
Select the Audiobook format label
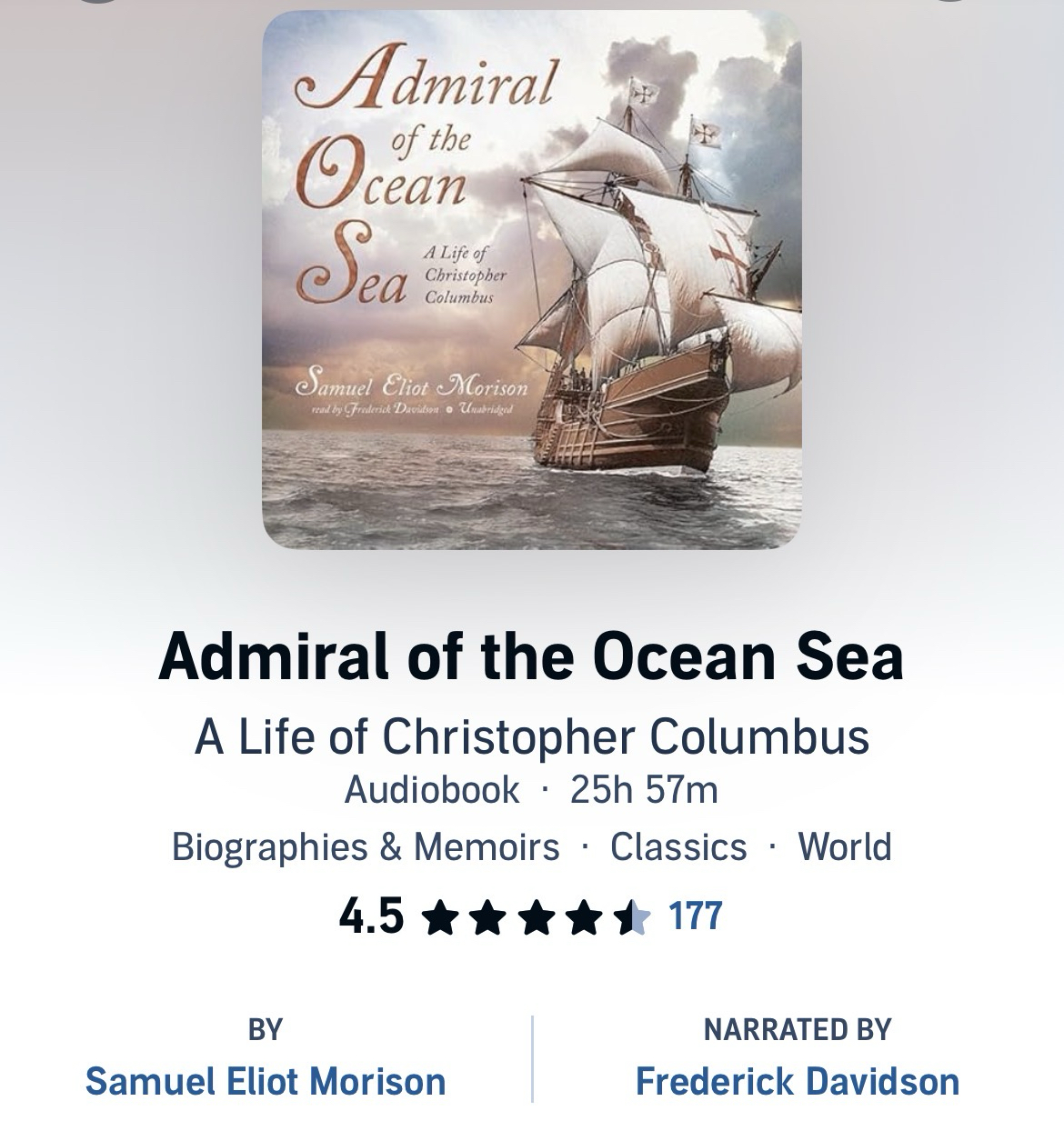click(x=432, y=789)
